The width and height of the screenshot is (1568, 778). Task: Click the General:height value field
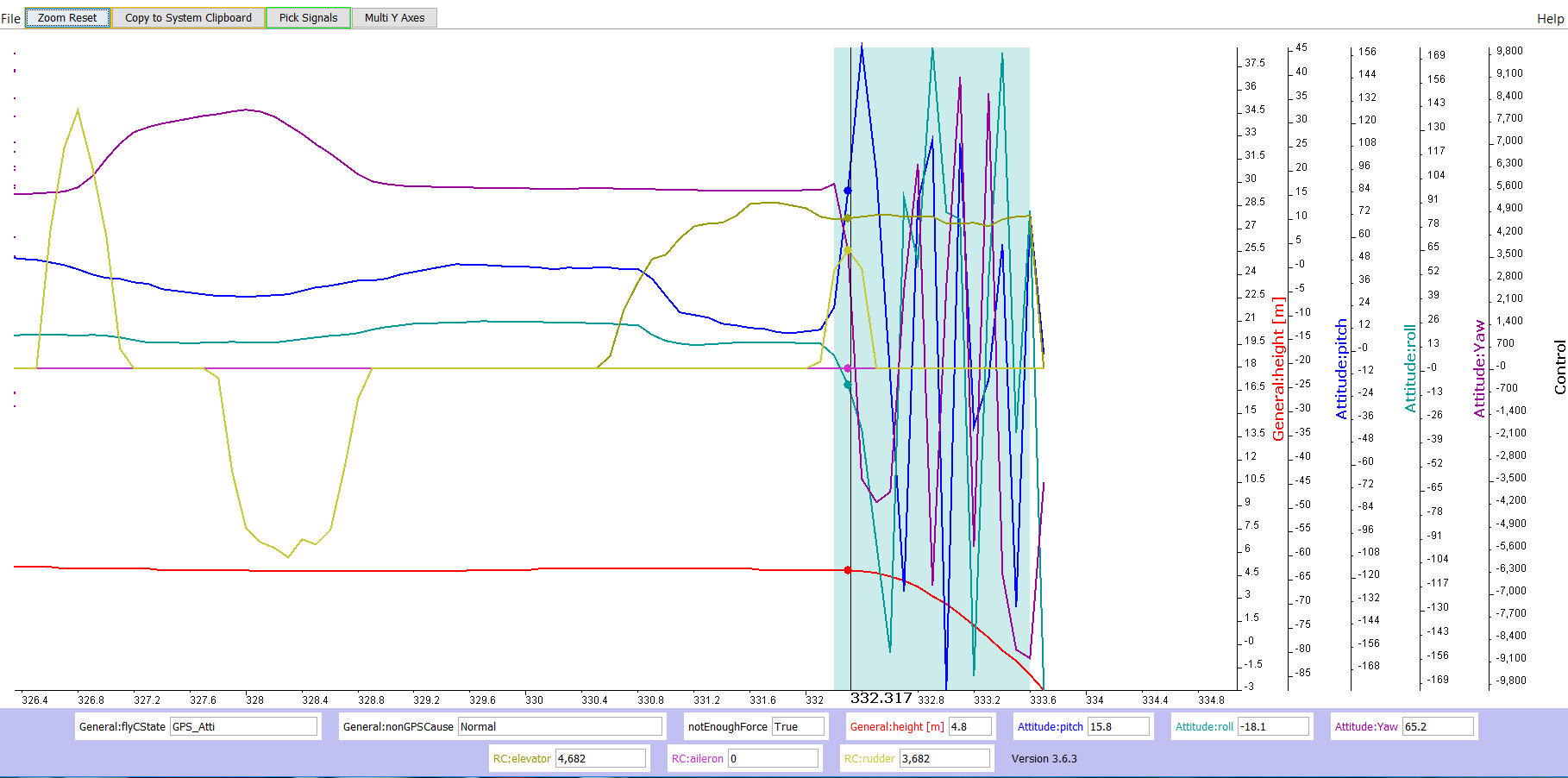[969, 726]
